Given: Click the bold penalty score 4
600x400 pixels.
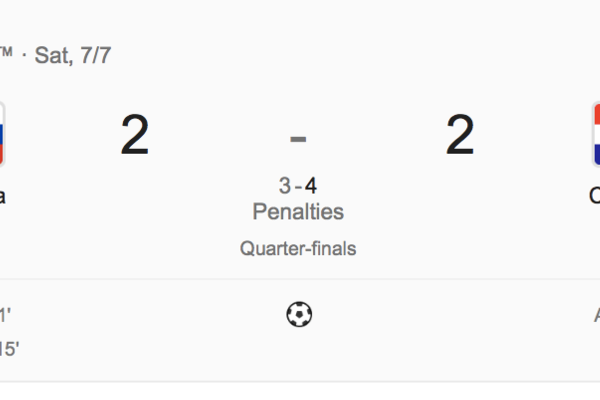Looking at the screenshot, I should pyautogui.click(x=311, y=186).
